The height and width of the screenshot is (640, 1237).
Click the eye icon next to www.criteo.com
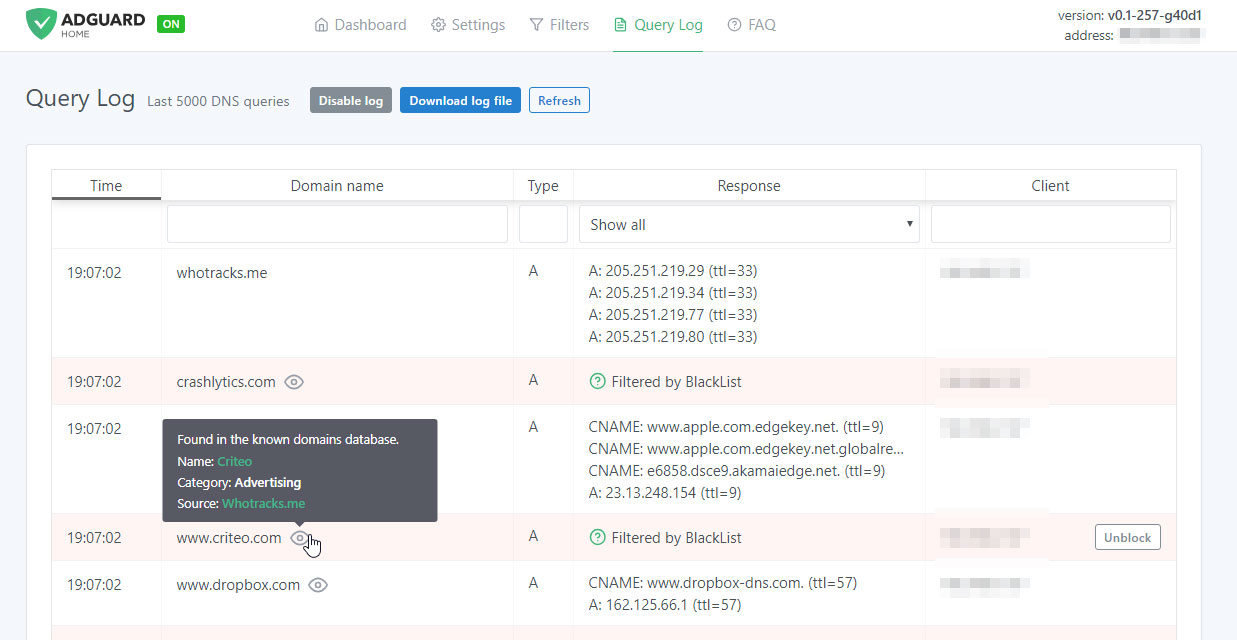[x=299, y=538]
